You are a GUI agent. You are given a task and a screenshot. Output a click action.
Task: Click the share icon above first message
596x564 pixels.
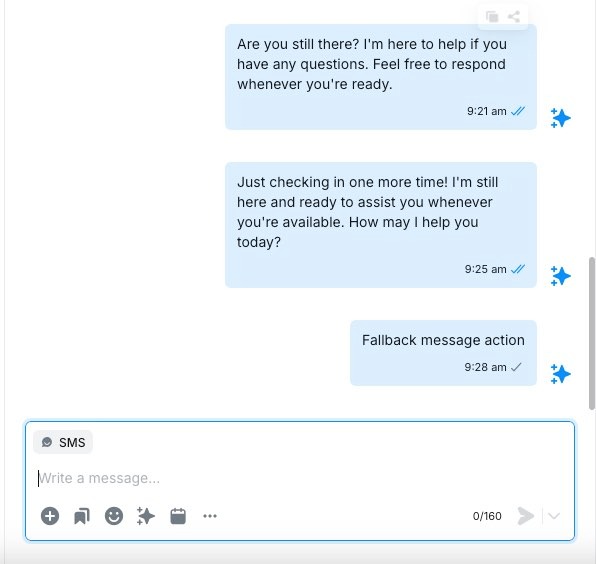(514, 17)
